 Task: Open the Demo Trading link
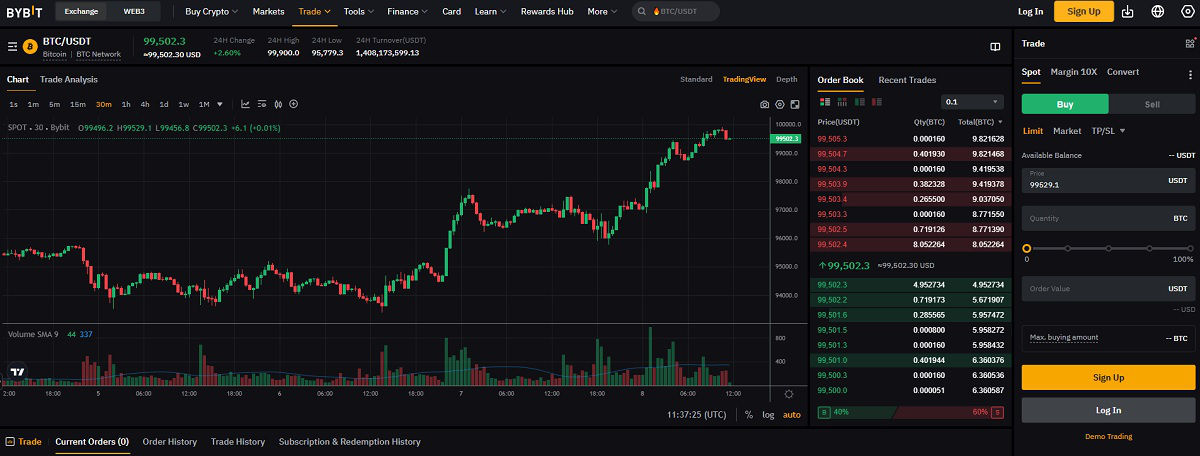[1108, 437]
